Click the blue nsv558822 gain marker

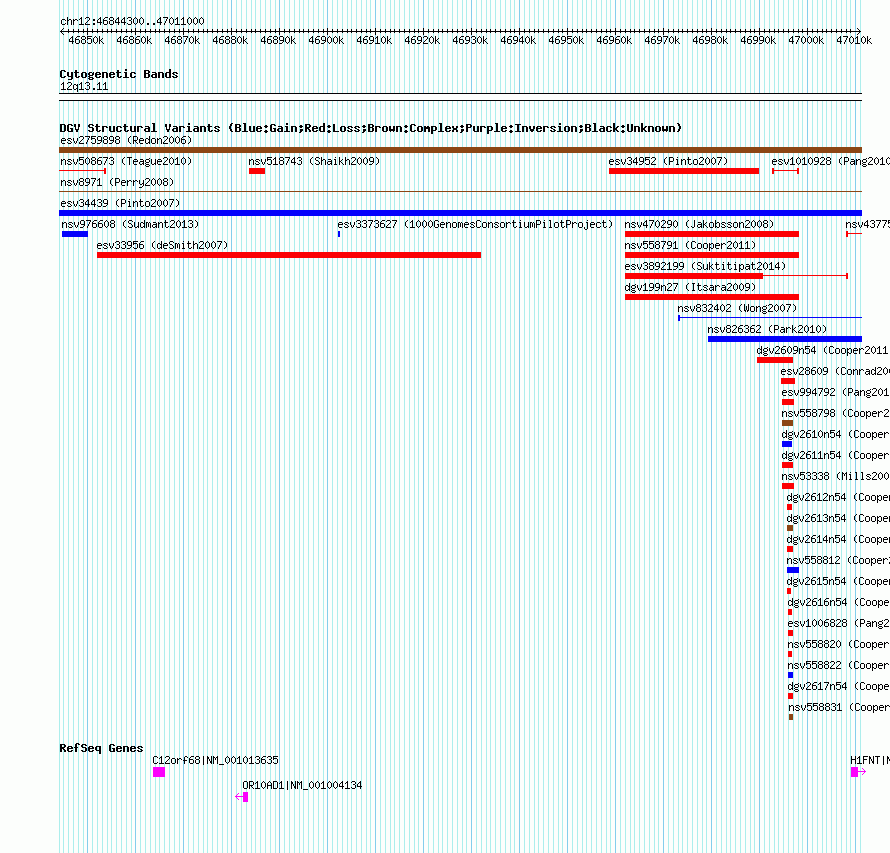point(791,675)
